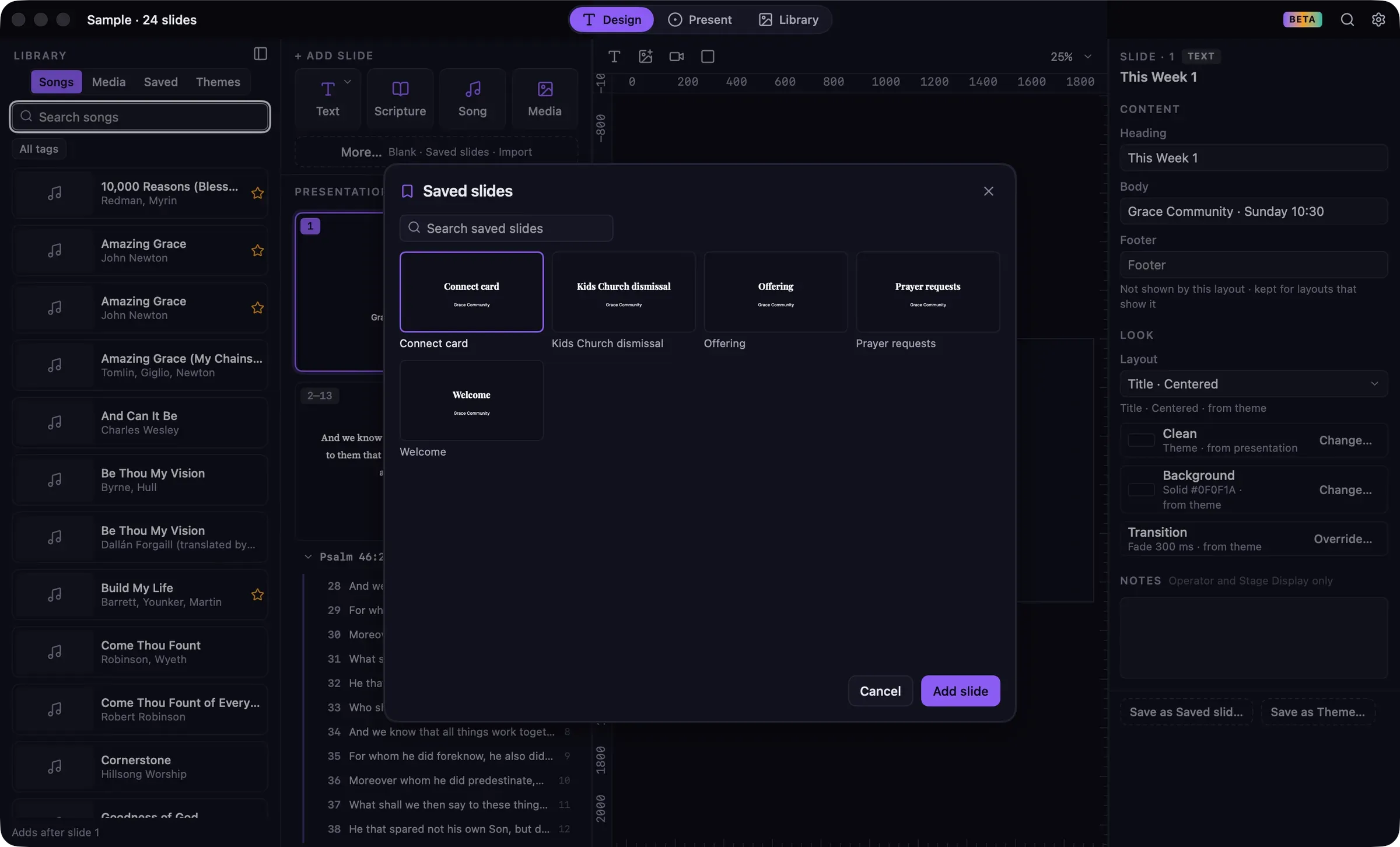Add a Text slide

[327, 99]
